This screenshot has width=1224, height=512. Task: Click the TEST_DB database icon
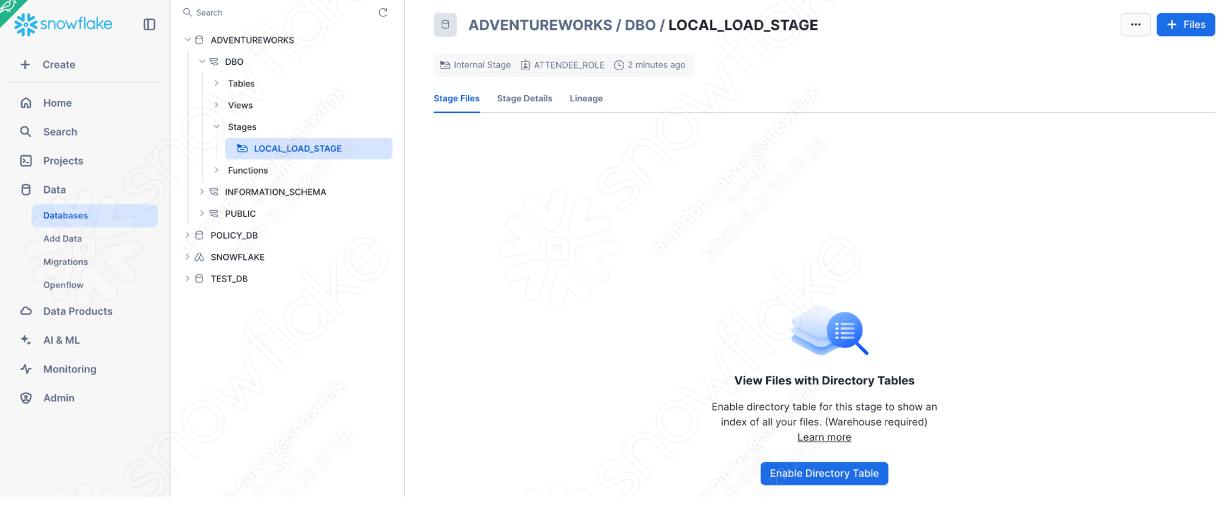tap(199, 279)
